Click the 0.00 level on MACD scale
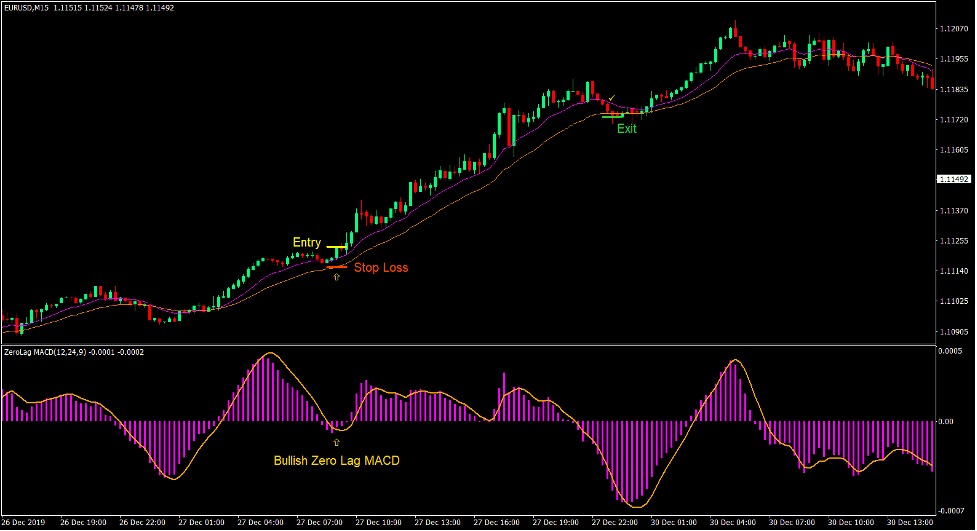The width and height of the screenshot is (977, 531). (x=946, y=421)
